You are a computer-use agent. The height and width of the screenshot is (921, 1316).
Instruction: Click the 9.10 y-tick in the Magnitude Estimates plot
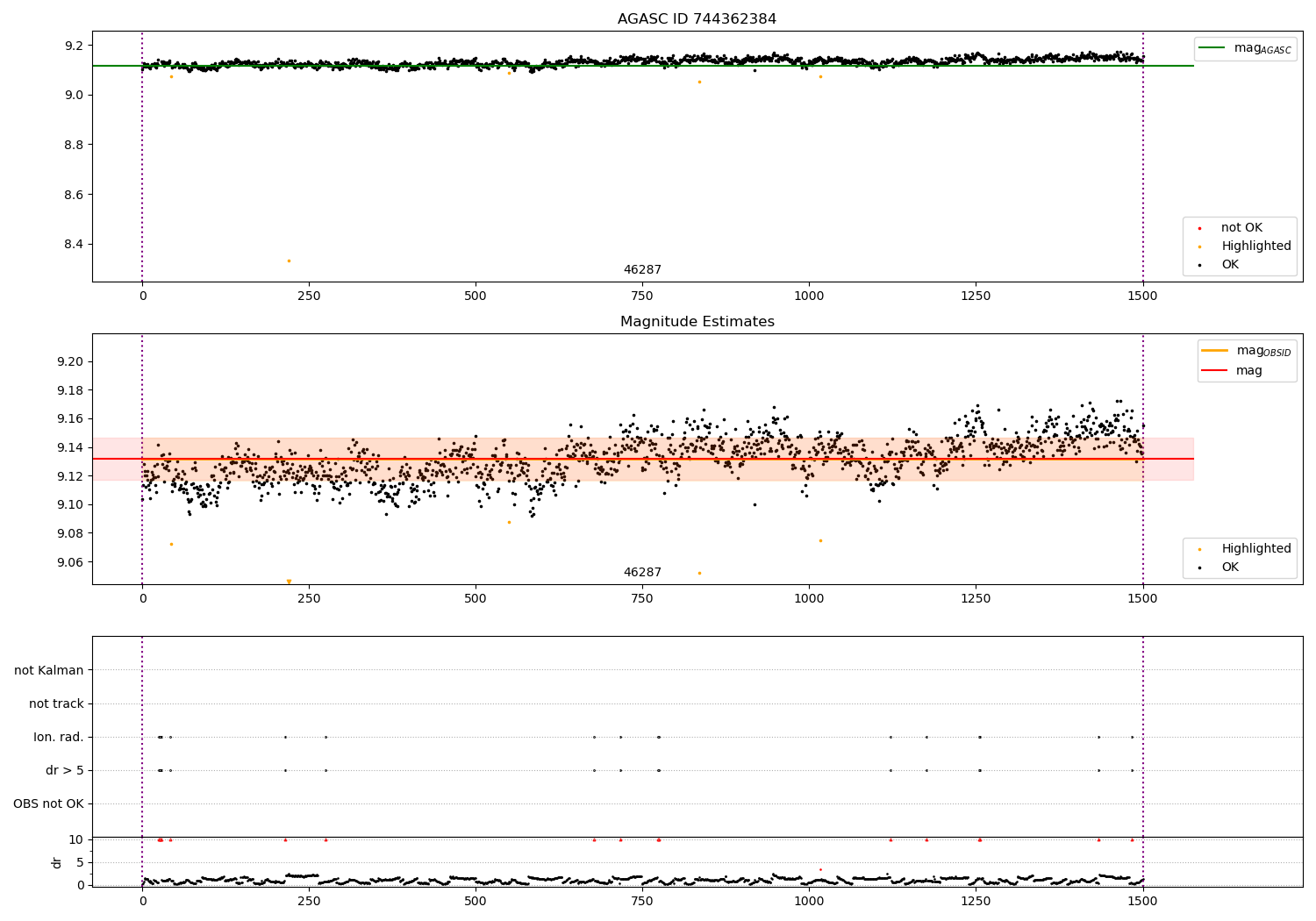pos(69,505)
